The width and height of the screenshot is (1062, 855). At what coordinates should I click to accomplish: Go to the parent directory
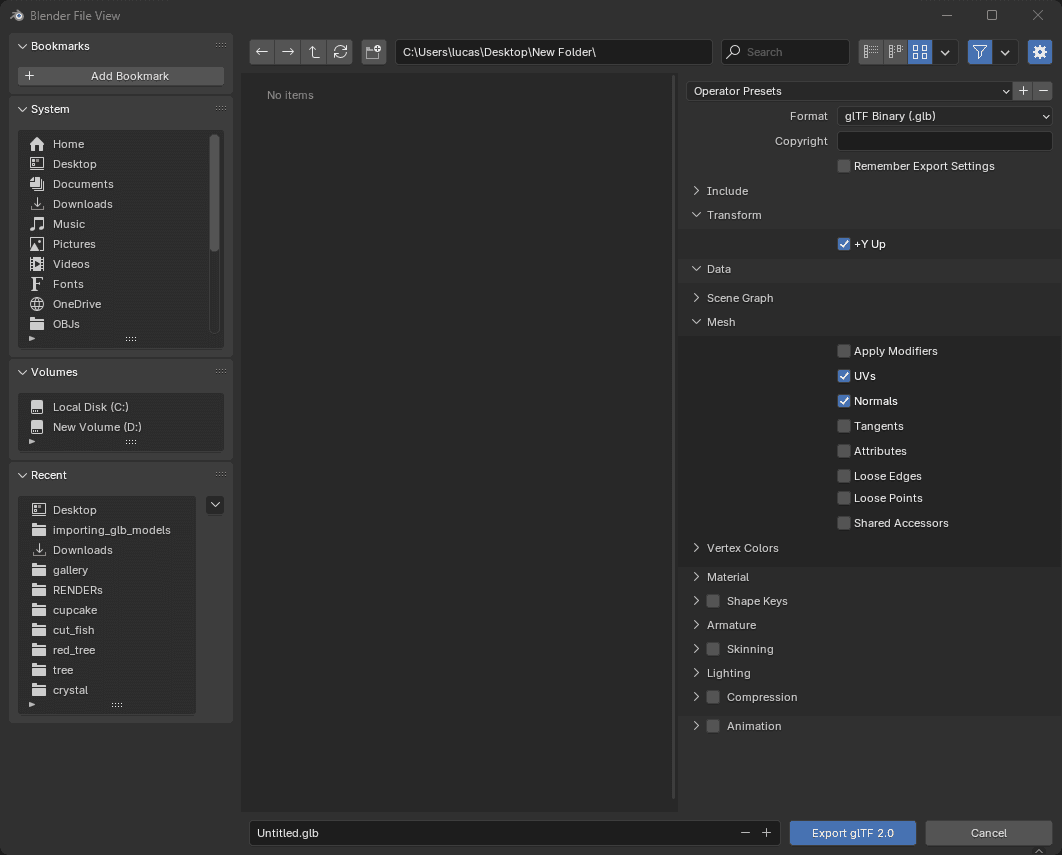click(x=314, y=52)
